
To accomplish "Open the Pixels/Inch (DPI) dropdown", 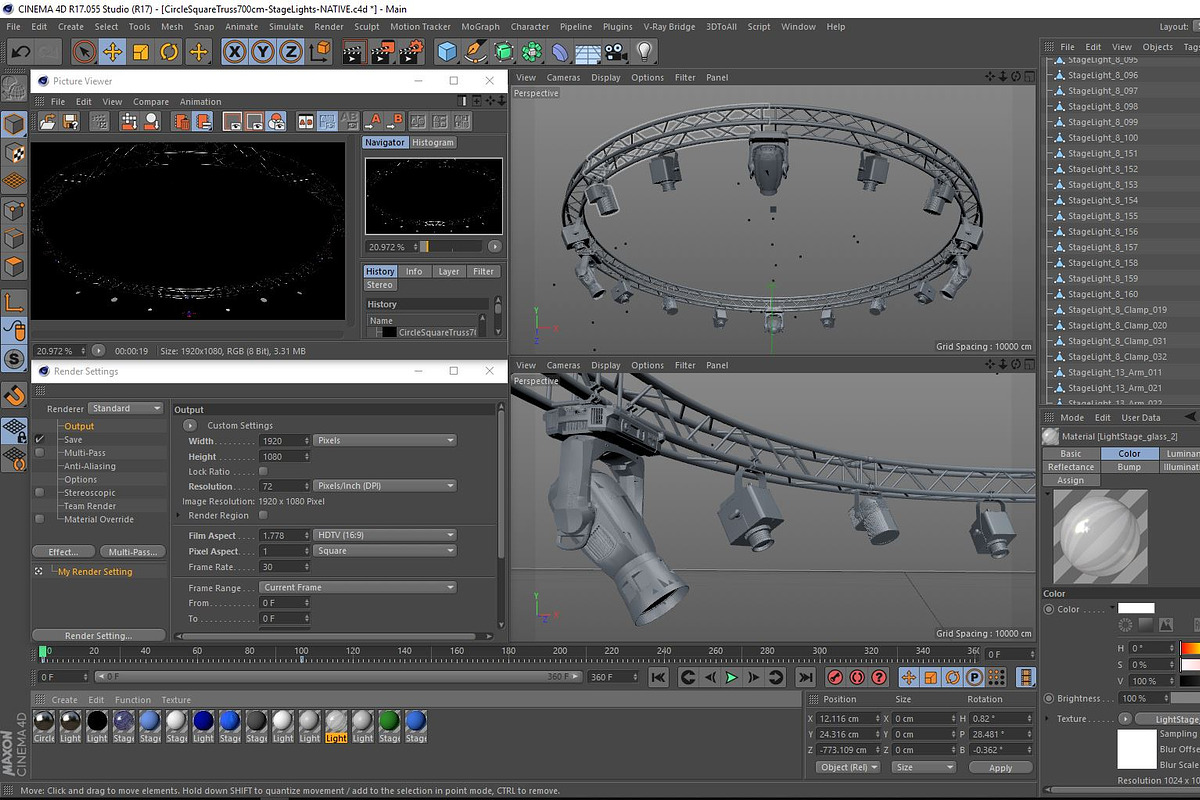I will (385, 486).
